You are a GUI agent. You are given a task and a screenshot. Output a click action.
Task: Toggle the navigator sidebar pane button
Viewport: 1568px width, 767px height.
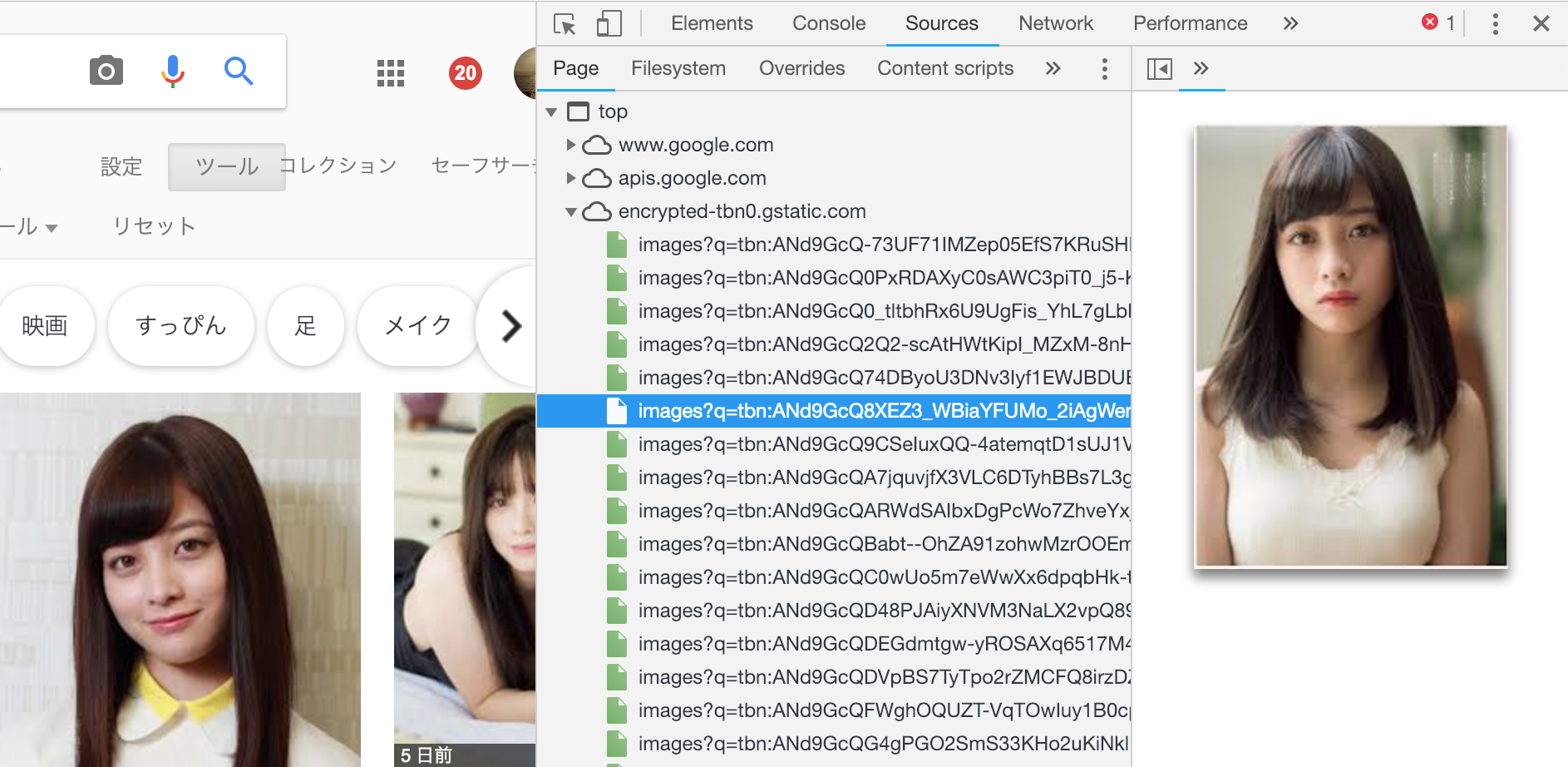click(1159, 69)
